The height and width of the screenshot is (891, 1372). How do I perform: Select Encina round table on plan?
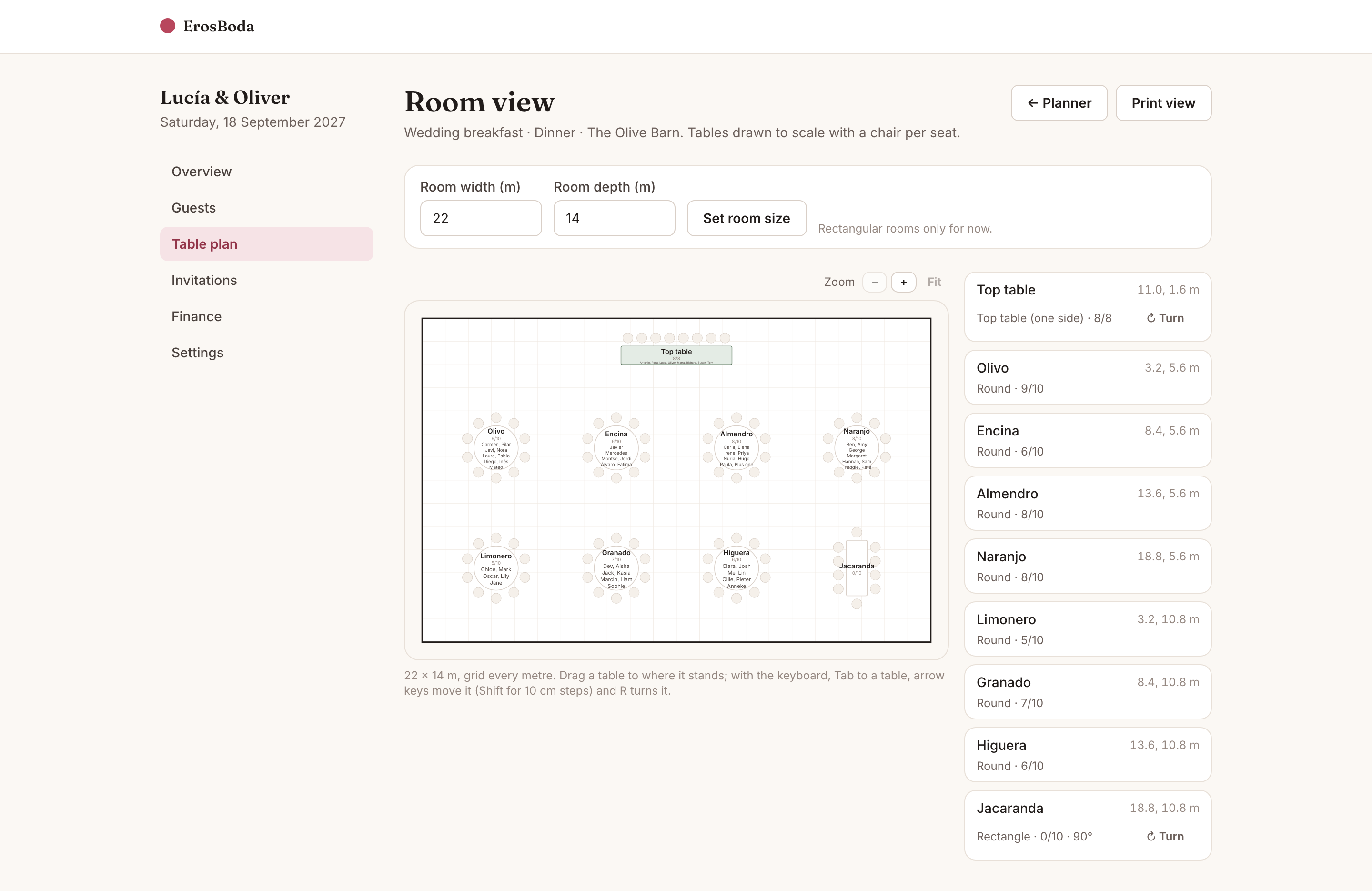tap(616, 447)
